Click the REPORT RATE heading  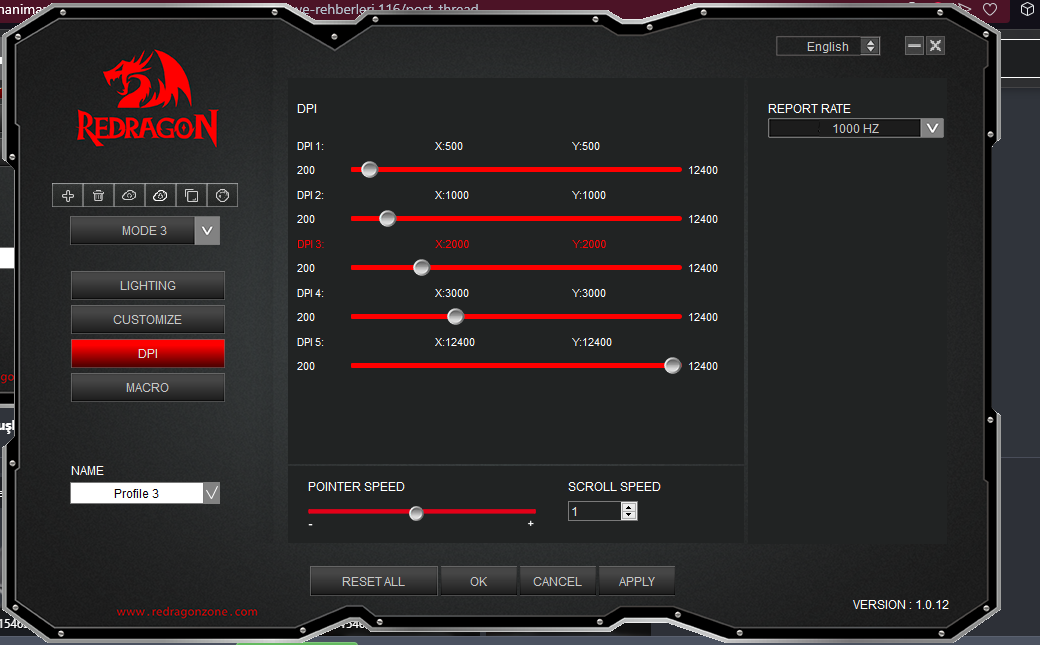(x=809, y=109)
